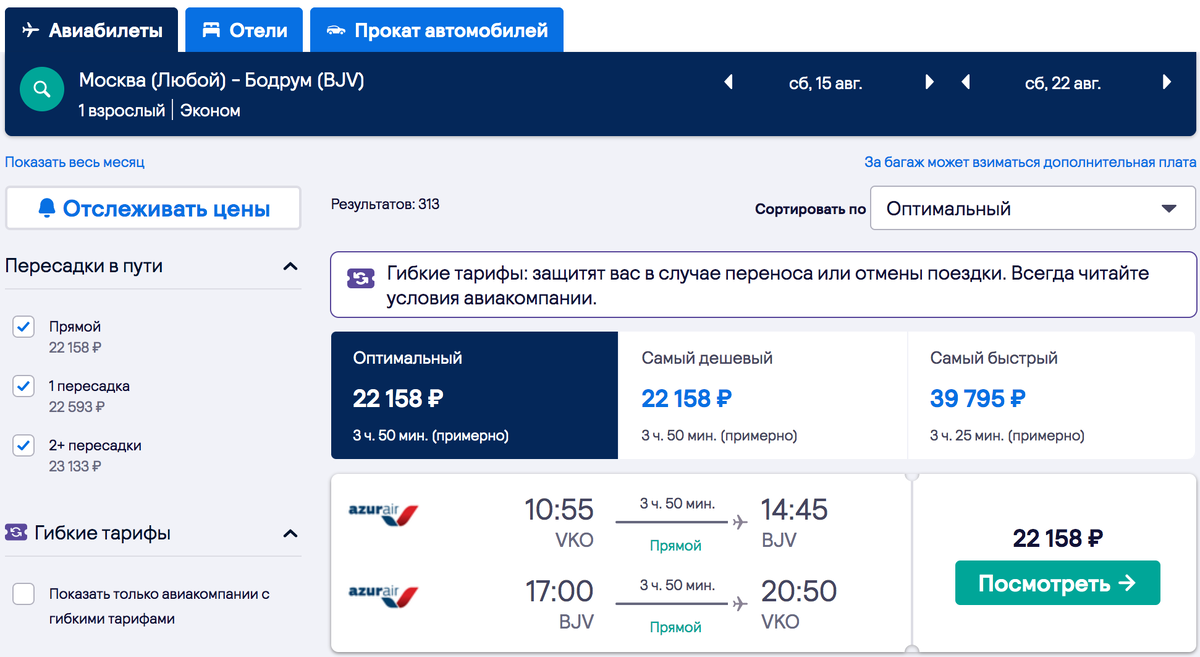Open the Показать весь месяц link
The image size is (1200, 657).
pyautogui.click(x=75, y=162)
